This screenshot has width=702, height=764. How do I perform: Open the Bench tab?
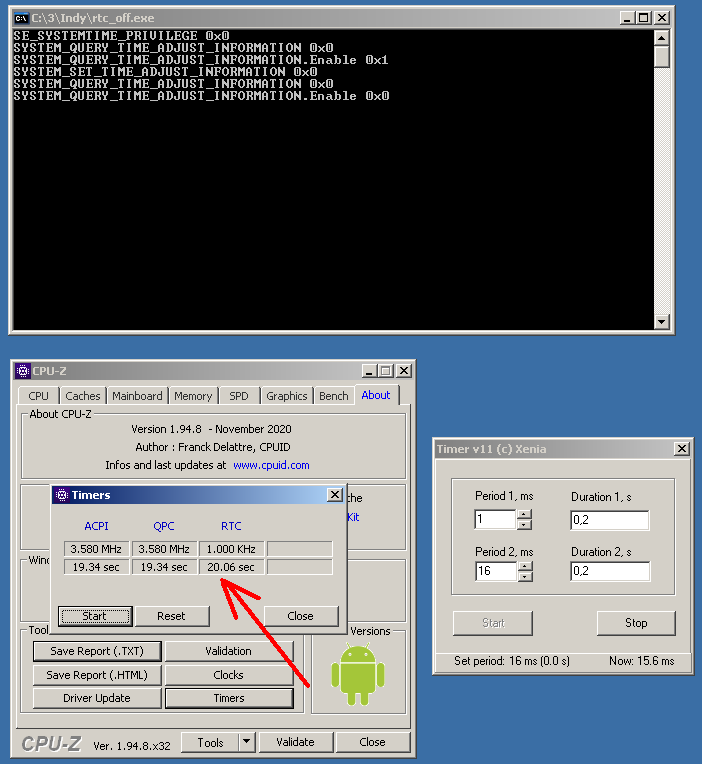coord(333,396)
